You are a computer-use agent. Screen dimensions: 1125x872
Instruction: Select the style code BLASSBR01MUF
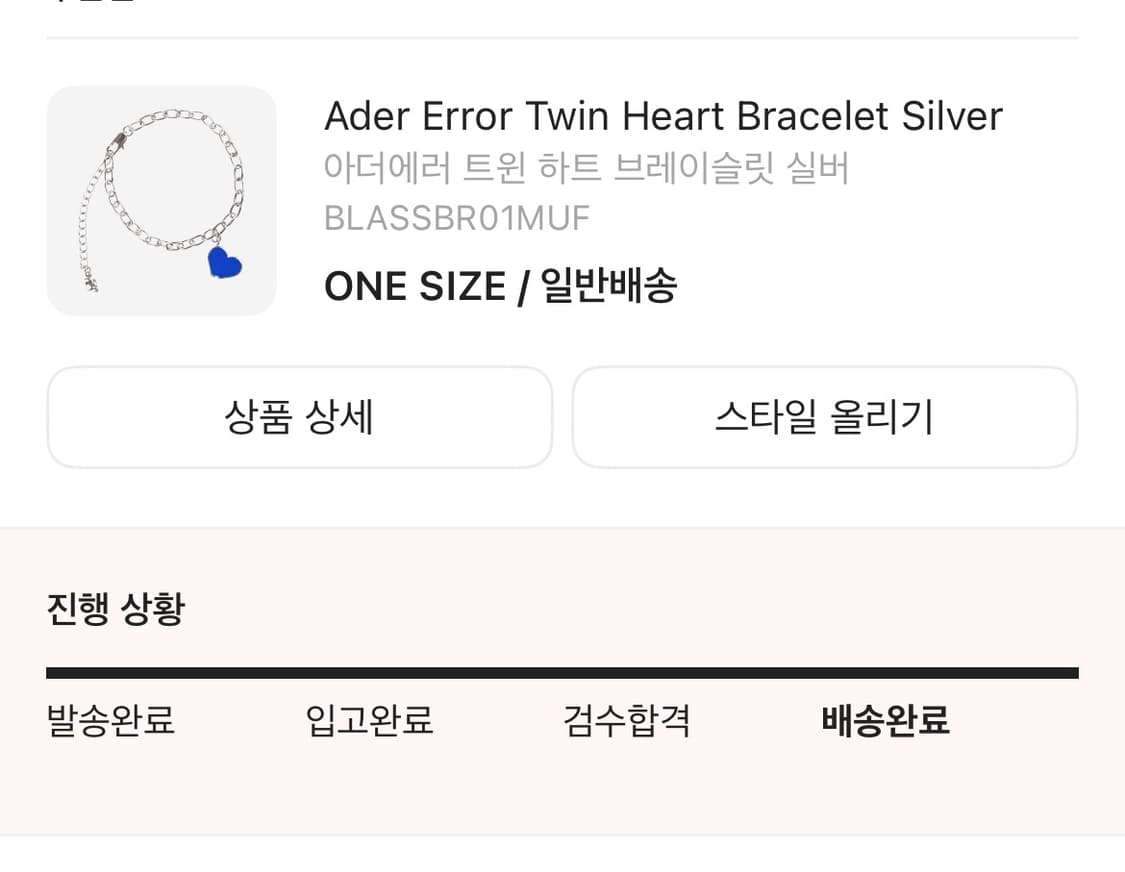click(x=456, y=218)
